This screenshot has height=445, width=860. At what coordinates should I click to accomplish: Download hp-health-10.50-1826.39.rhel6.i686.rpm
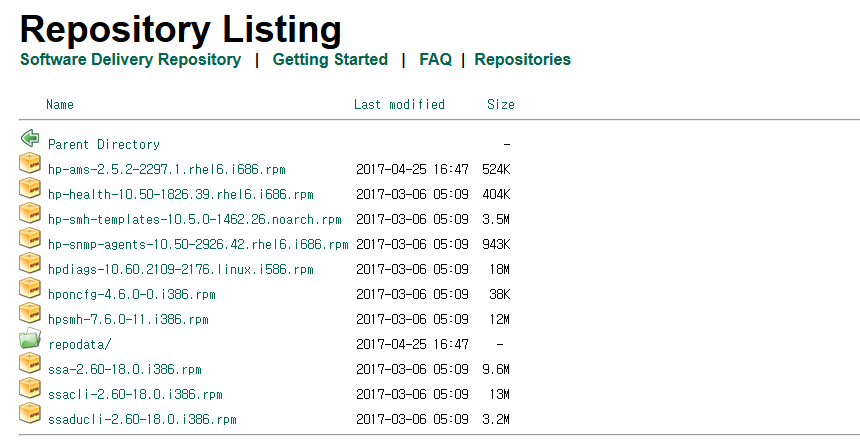[x=181, y=195]
